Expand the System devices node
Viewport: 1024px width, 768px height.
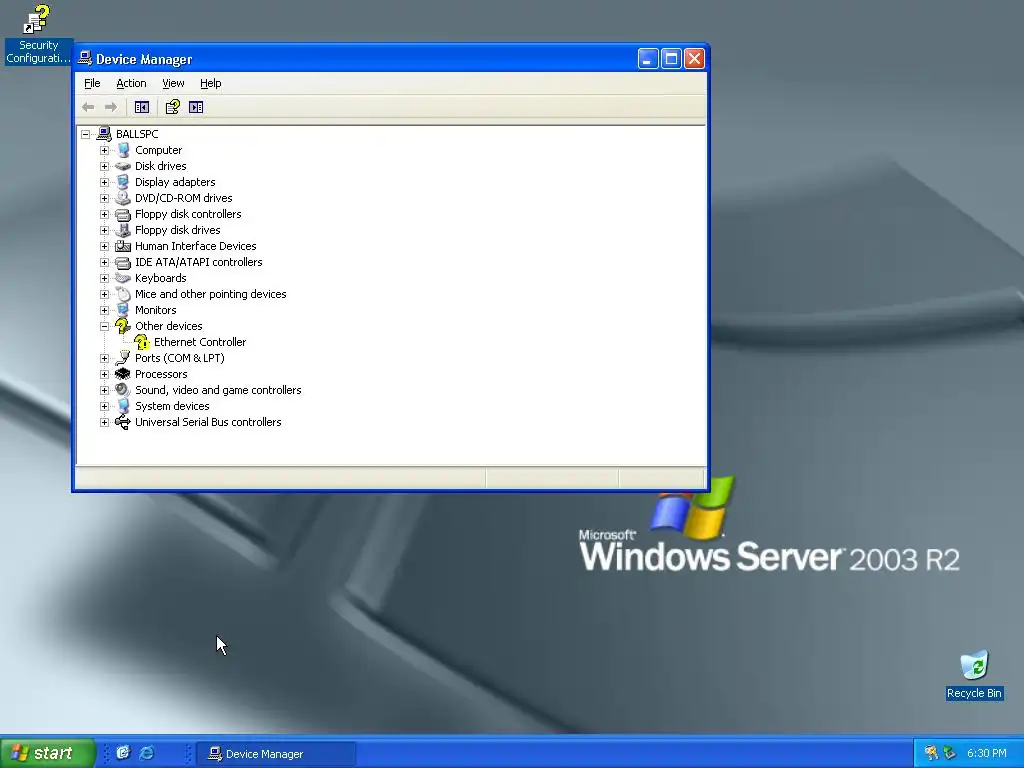104,406
